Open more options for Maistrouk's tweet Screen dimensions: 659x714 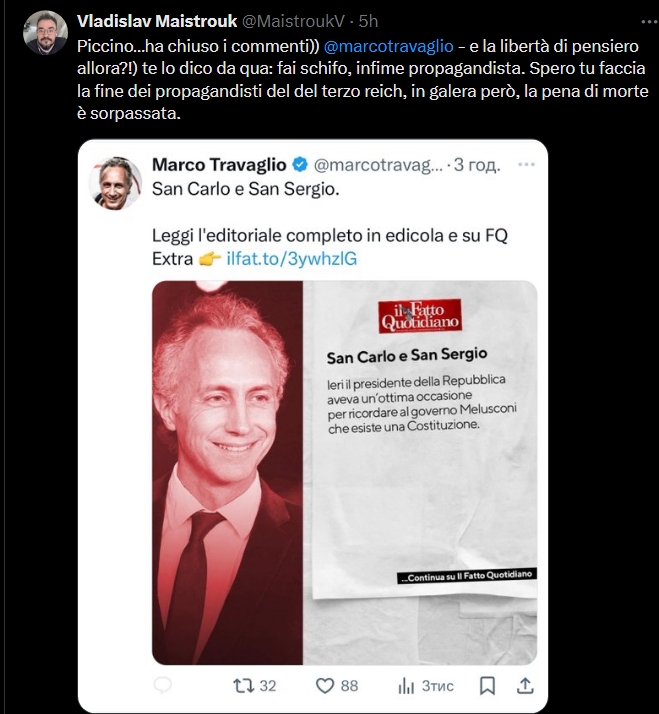click(649, 21)
